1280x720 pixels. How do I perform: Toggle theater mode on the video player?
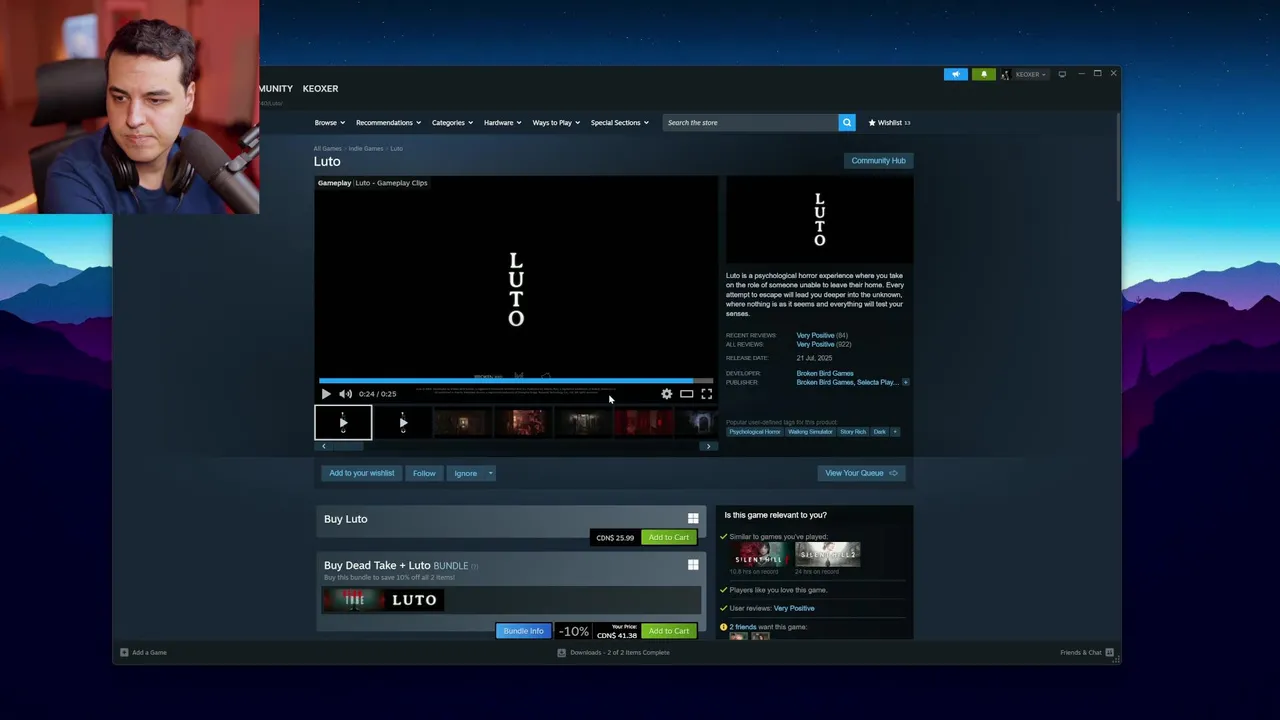click(687, 394)
